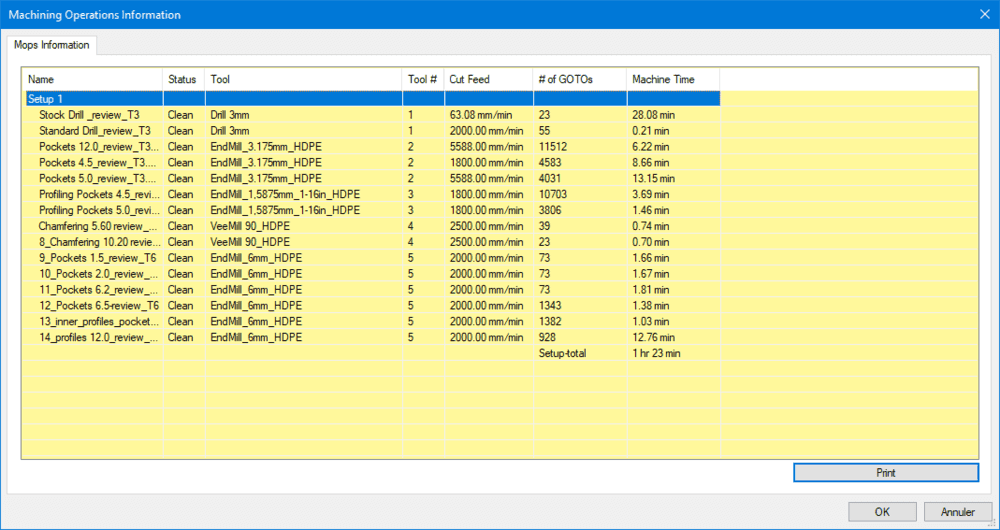Click the 928 GOTOs value

(547, 338)
